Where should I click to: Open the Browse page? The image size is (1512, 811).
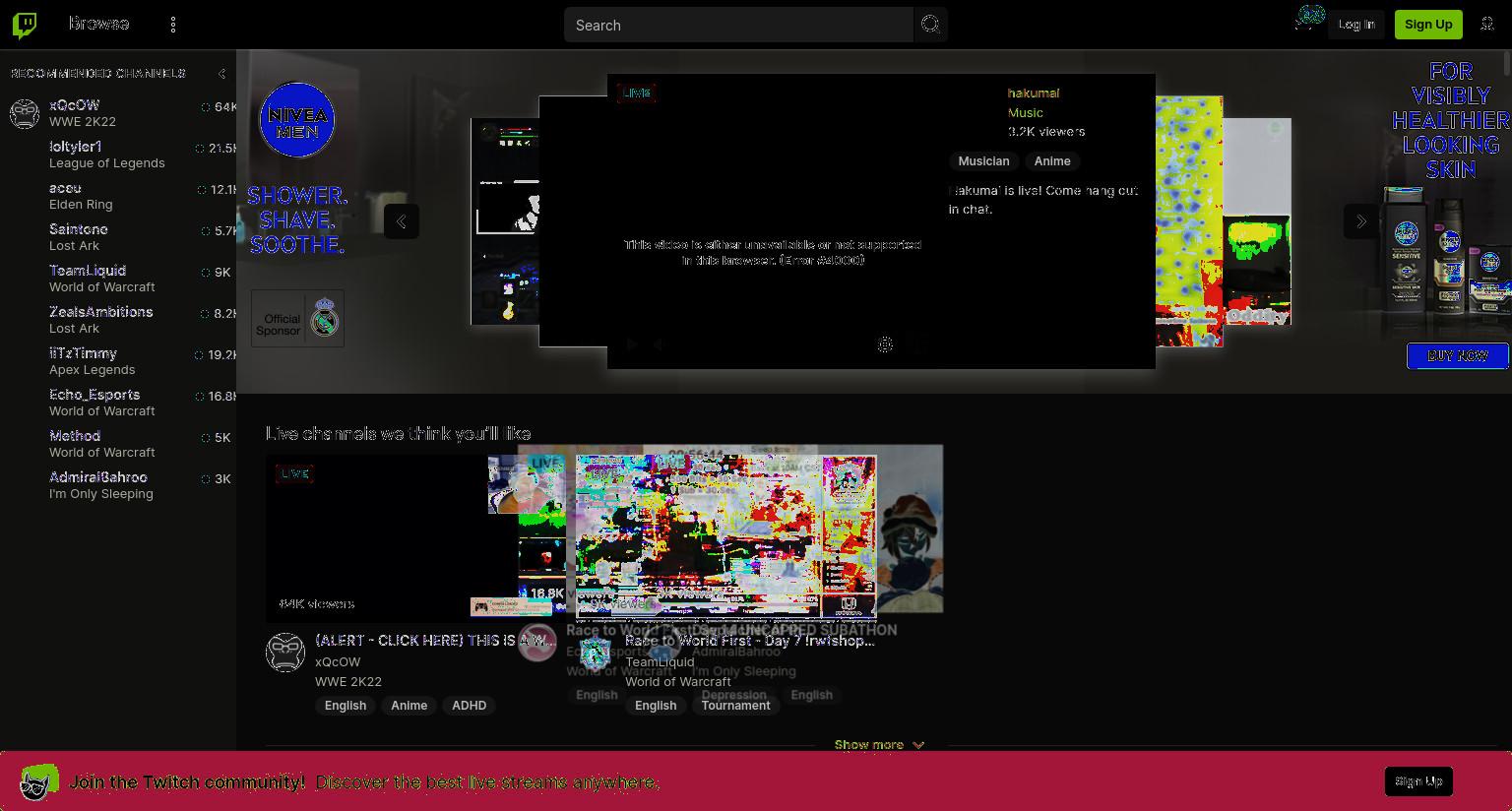pos(98,24)
